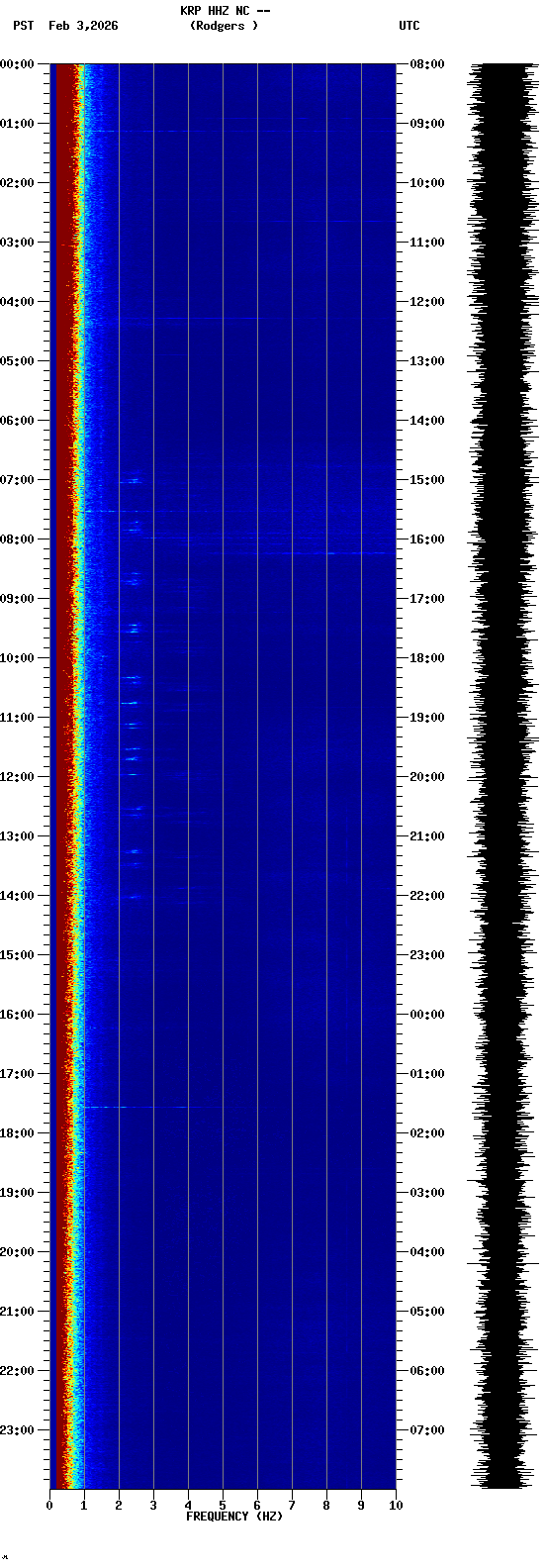
Task: Click the 18:00 PST time tick
Action: (x=18, y=1133)
